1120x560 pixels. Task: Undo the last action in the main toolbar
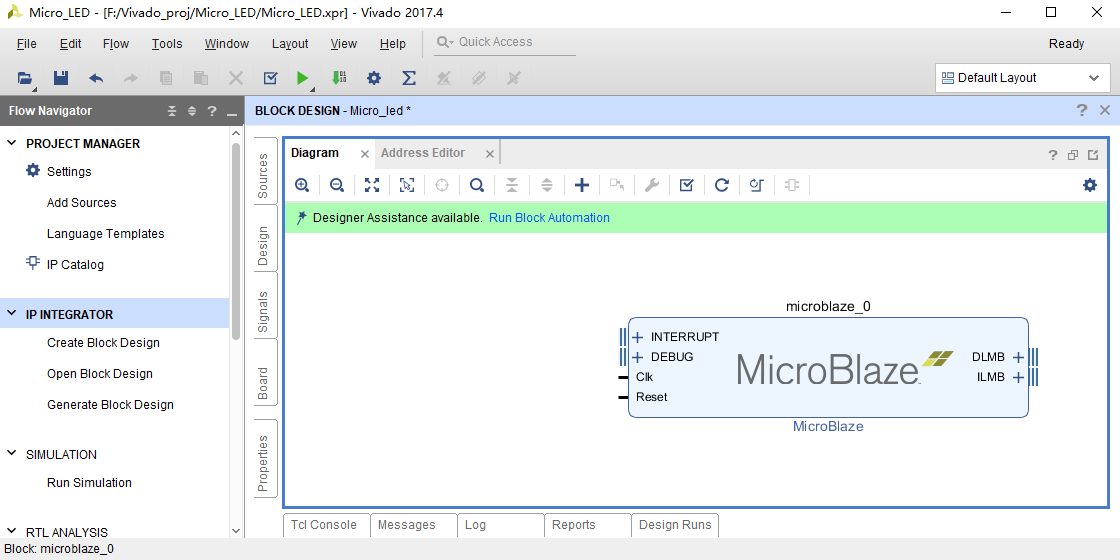coord(96,78)
